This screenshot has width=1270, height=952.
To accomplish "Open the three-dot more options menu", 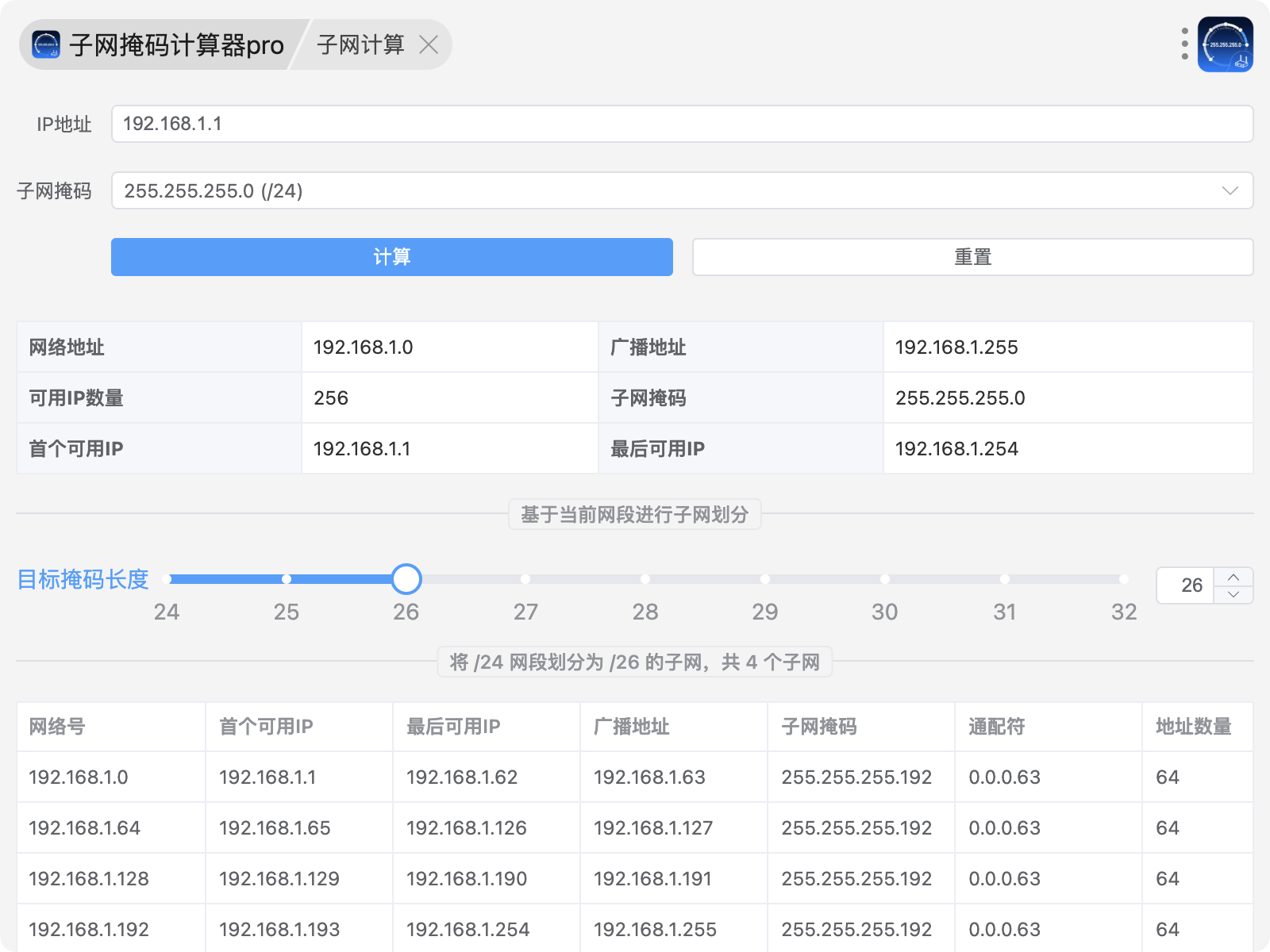I will (x=1184, y=44).
